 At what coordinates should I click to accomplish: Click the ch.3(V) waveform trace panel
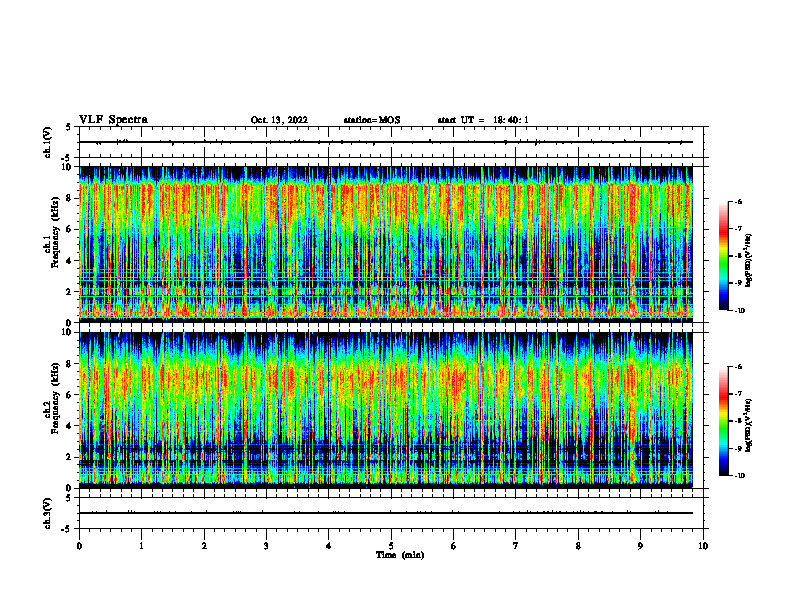click(393, 513)
